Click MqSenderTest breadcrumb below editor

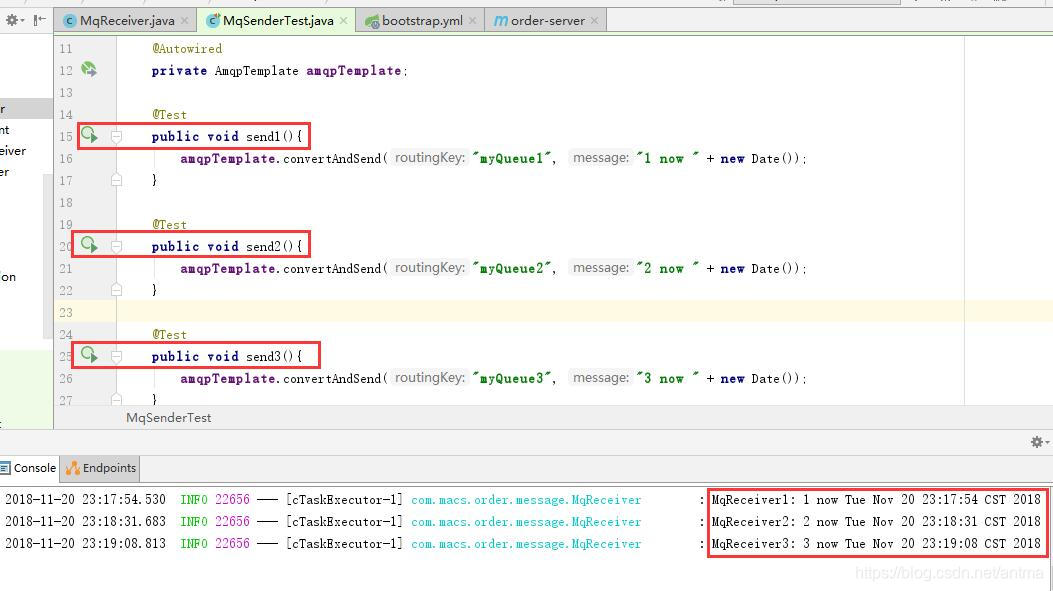coord(168,418)
